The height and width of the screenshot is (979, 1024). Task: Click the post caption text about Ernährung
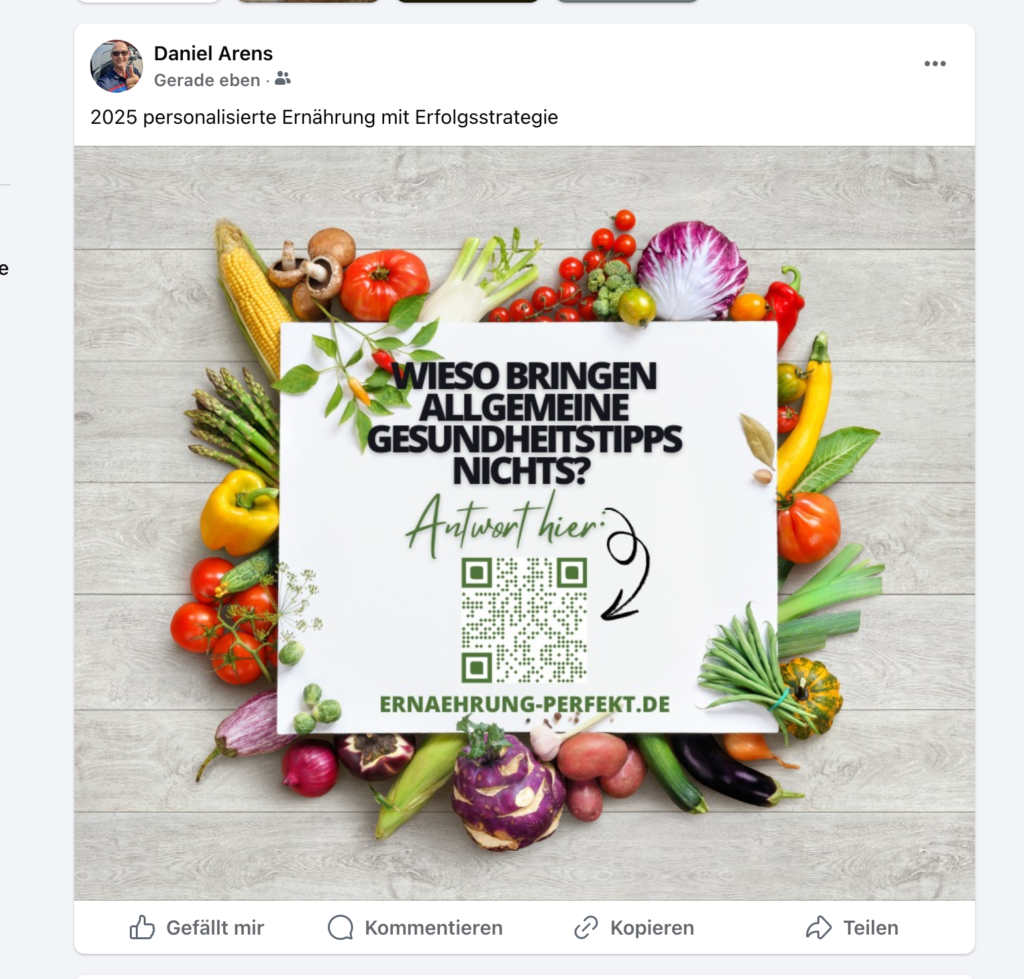coord(324,118)
